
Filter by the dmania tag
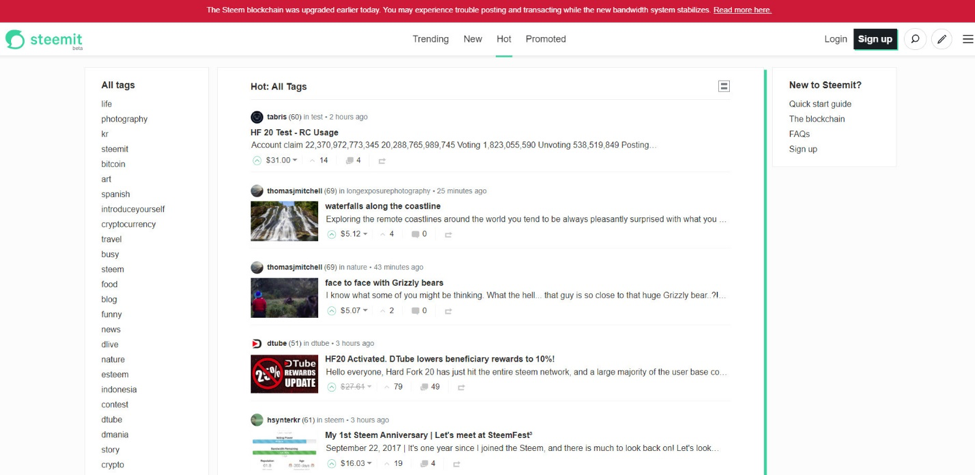(115, 435)
